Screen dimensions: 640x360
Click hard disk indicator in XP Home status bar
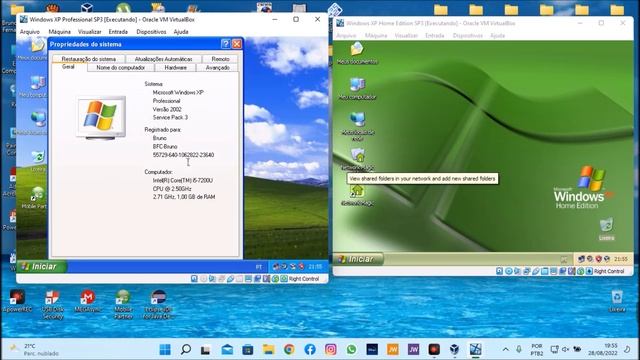coord(500,271)
